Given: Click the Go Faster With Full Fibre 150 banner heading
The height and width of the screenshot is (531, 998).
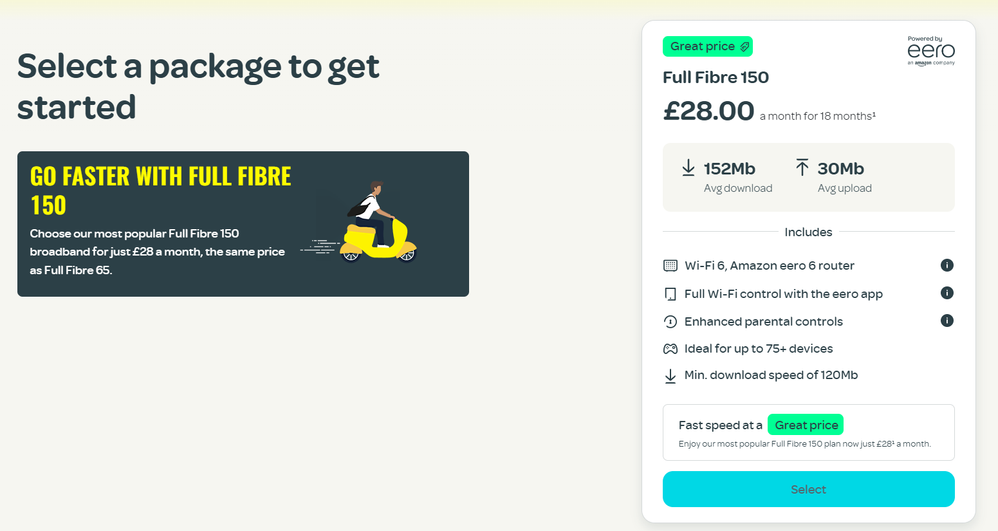Looking at the screenshot, I should 160,190.
